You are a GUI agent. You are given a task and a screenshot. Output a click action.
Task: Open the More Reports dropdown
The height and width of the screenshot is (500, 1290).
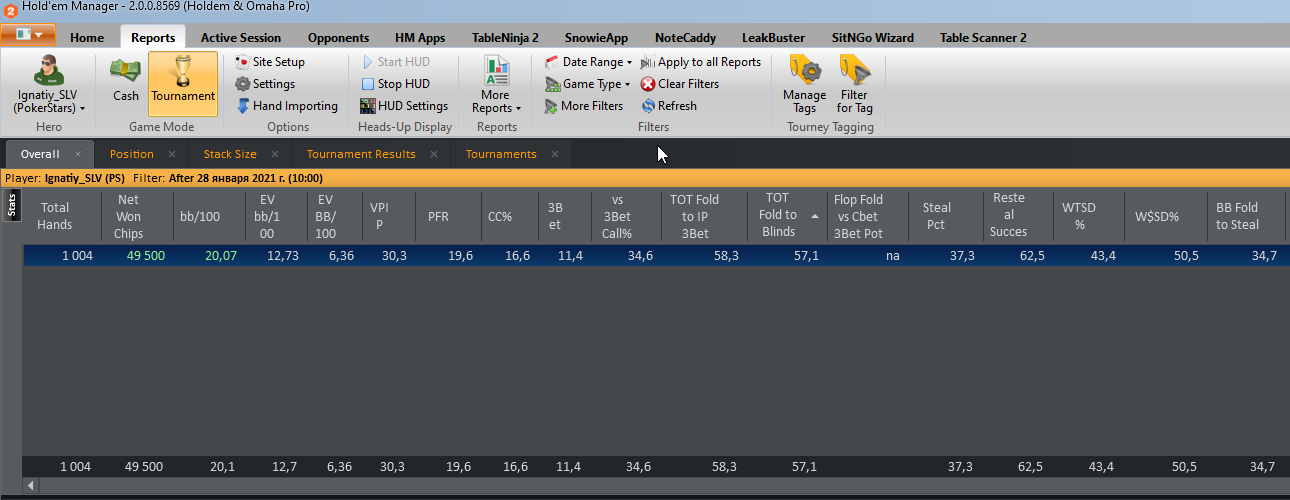pyautogui.click(x=496, y=85)
